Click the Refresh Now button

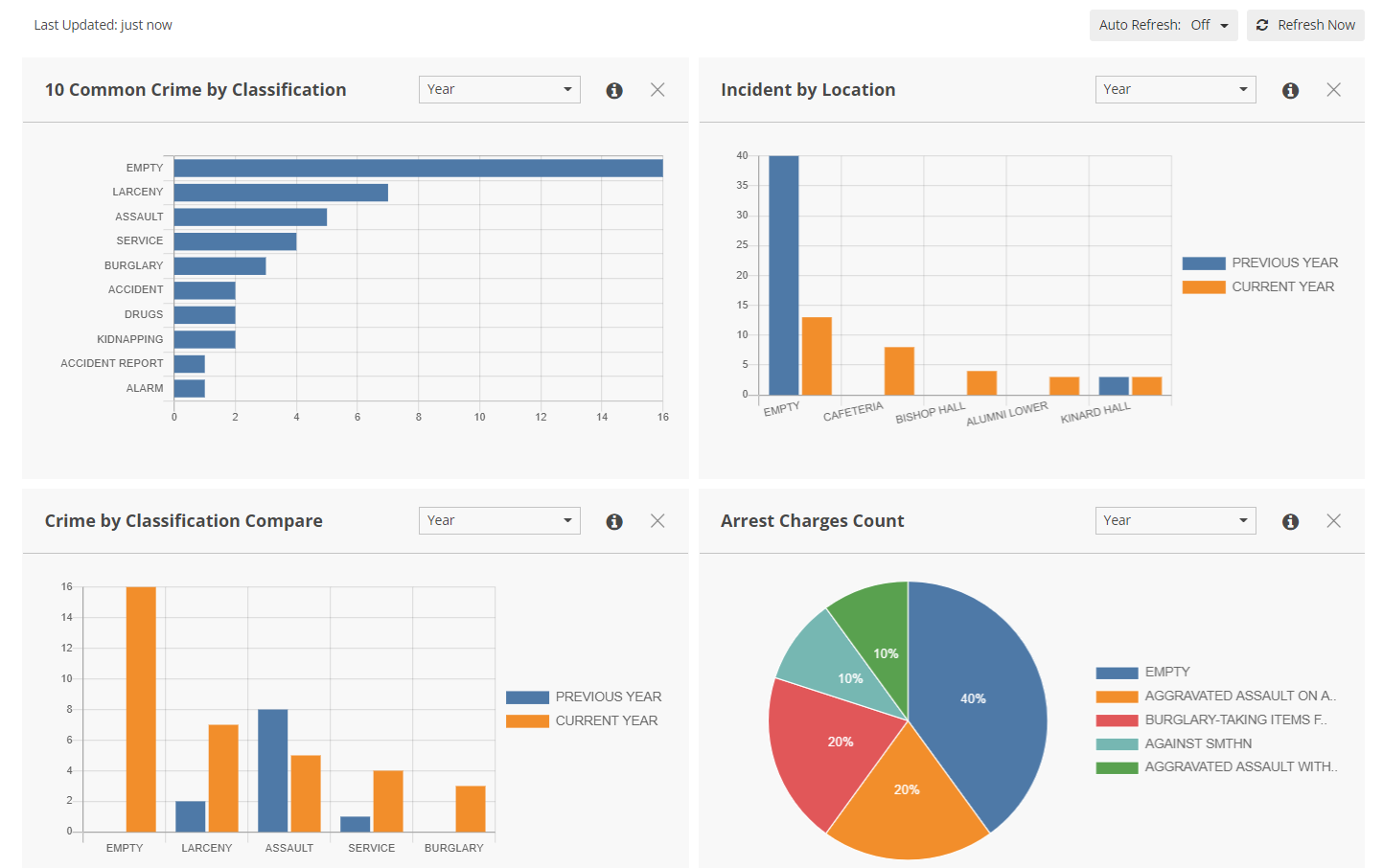[x=1305, y=25]
